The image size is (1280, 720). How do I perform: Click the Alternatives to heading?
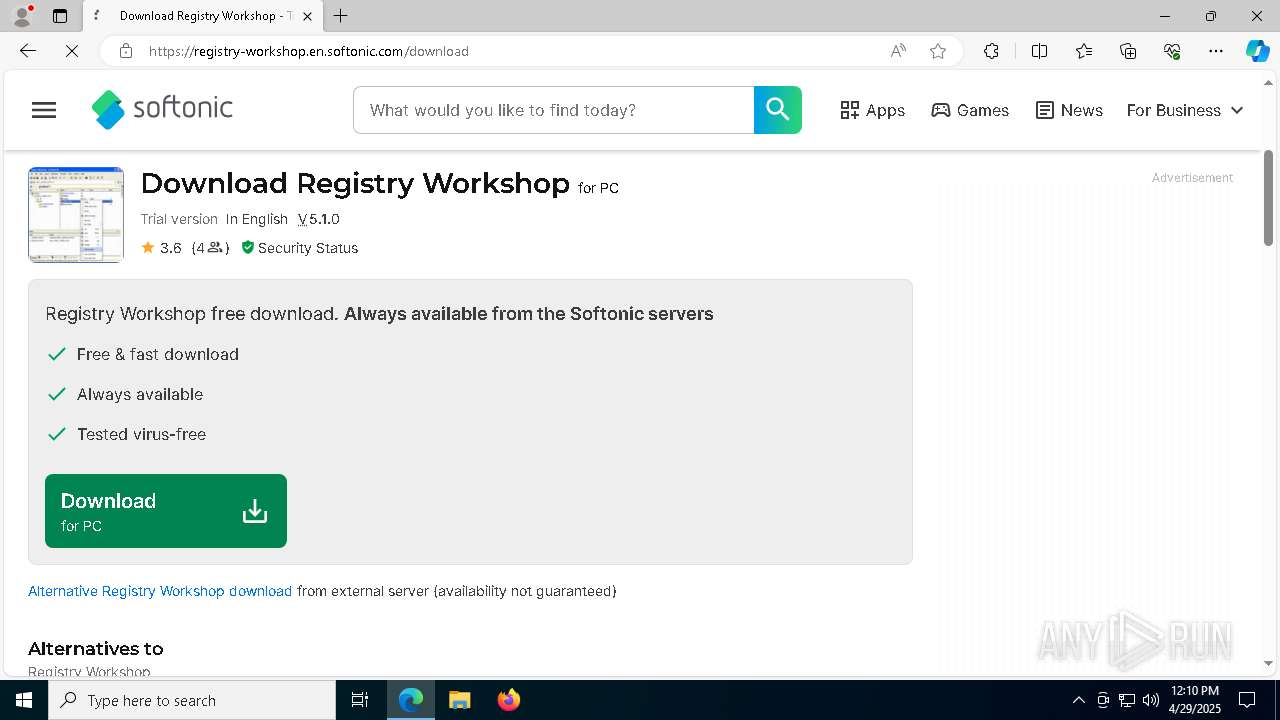click(95, 648)
